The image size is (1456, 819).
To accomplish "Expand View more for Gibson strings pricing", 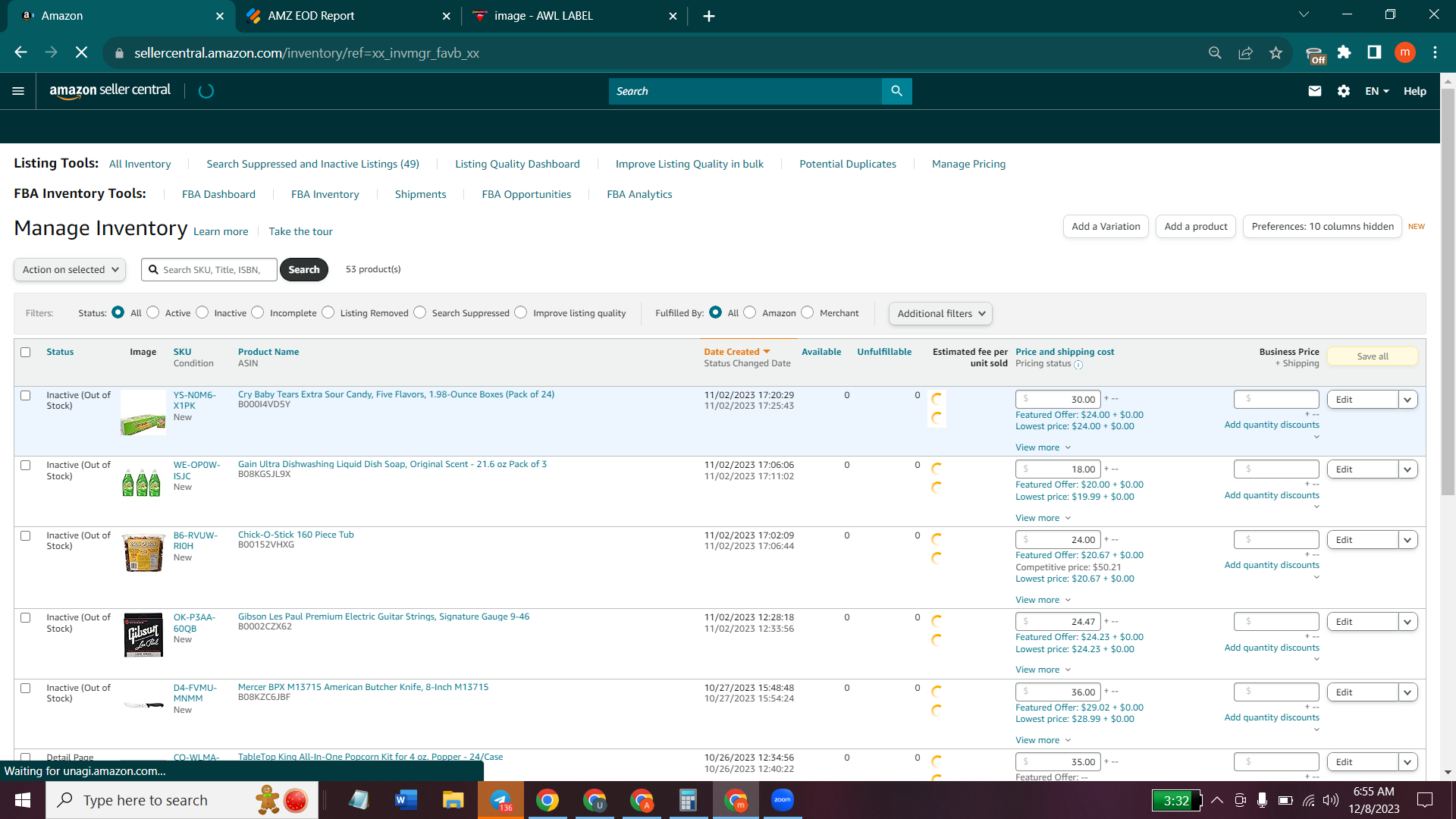I will tap(1043, 670).
